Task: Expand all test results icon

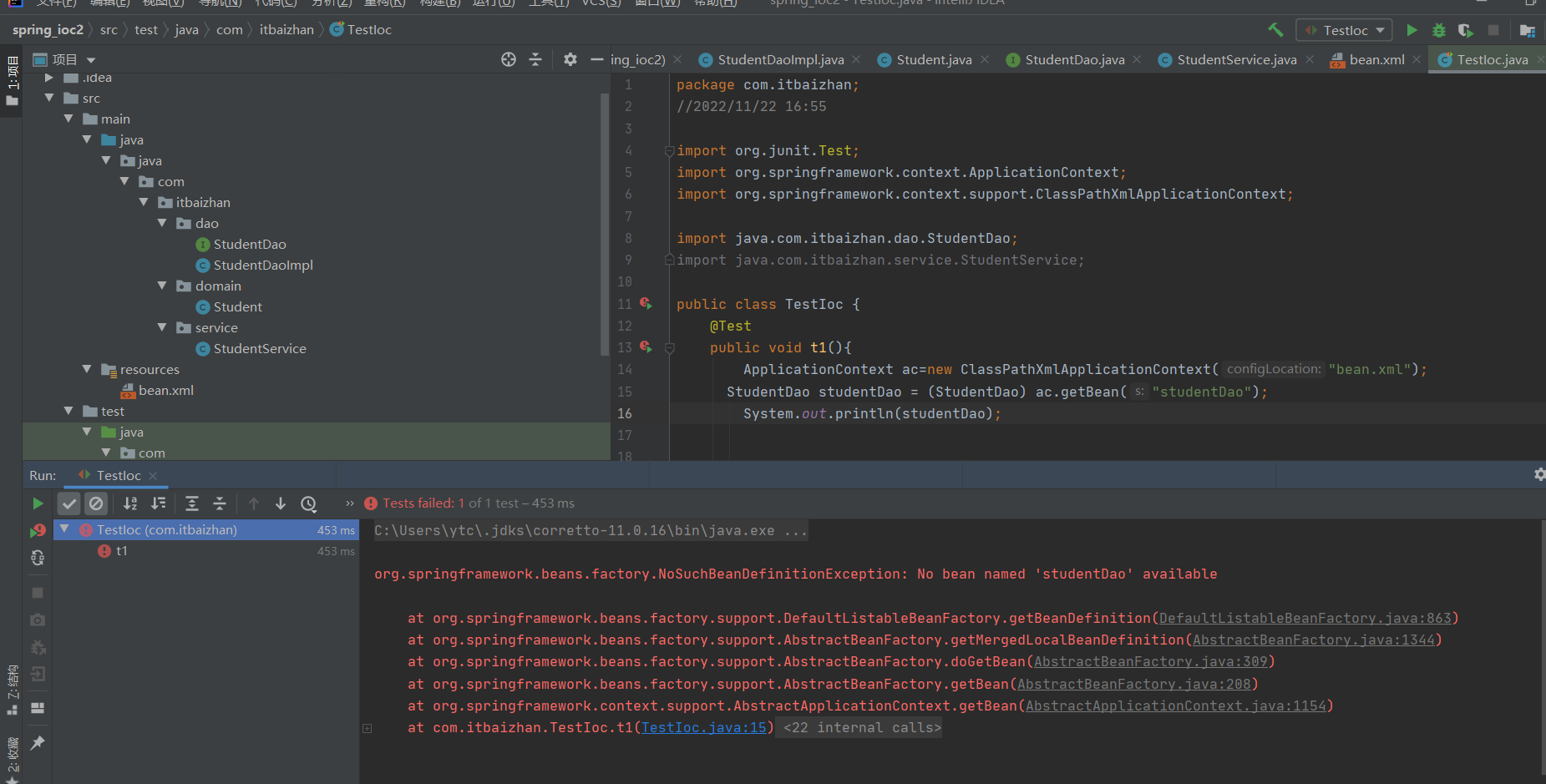Action: tap(191, 503)
